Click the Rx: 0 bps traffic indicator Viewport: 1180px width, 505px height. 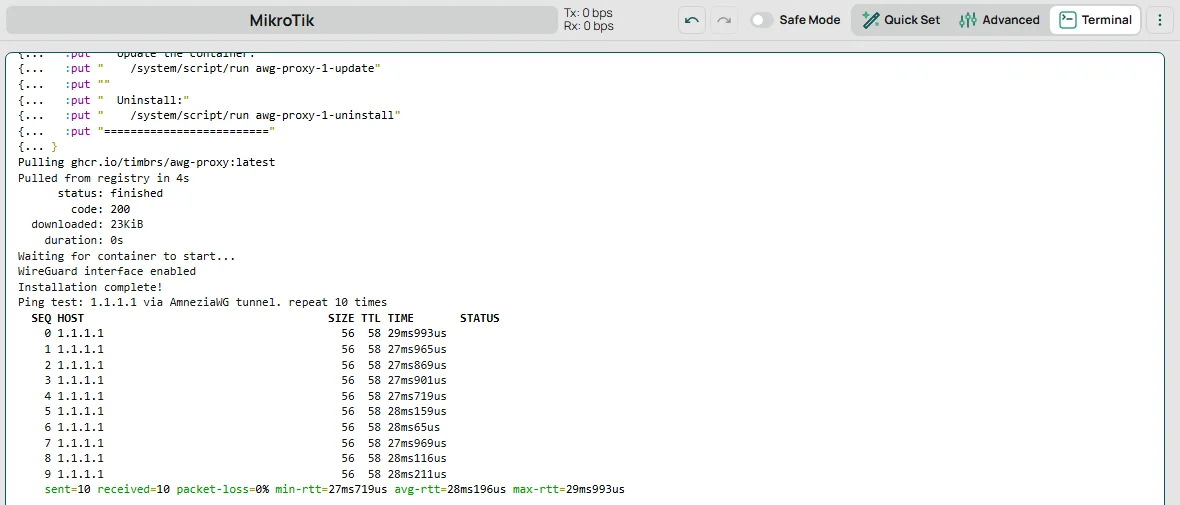coord(588,26)
